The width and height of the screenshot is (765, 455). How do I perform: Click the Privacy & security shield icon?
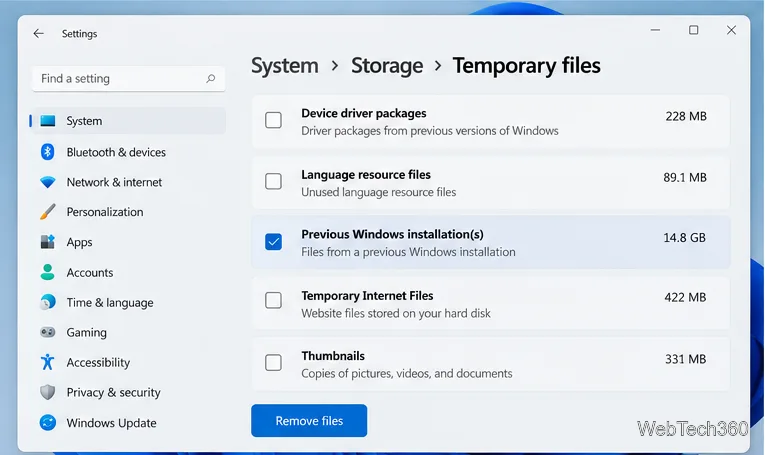[48, 392]
